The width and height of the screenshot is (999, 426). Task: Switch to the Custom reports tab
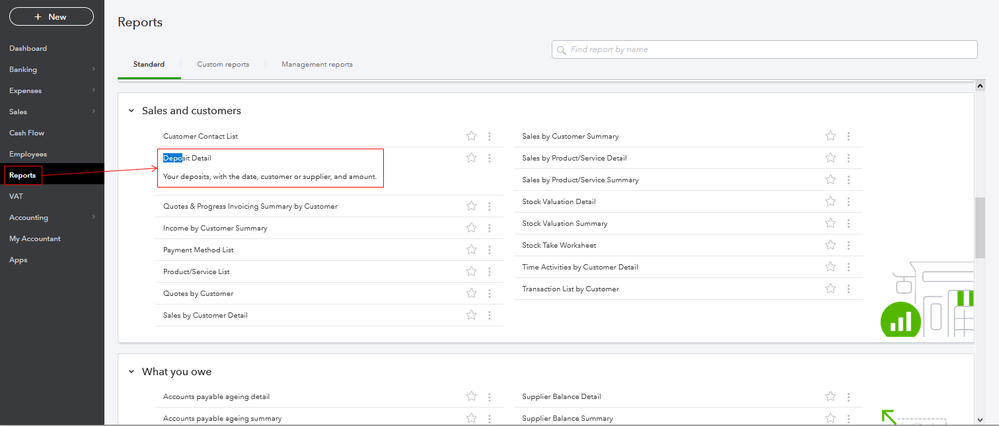(223, 65)
